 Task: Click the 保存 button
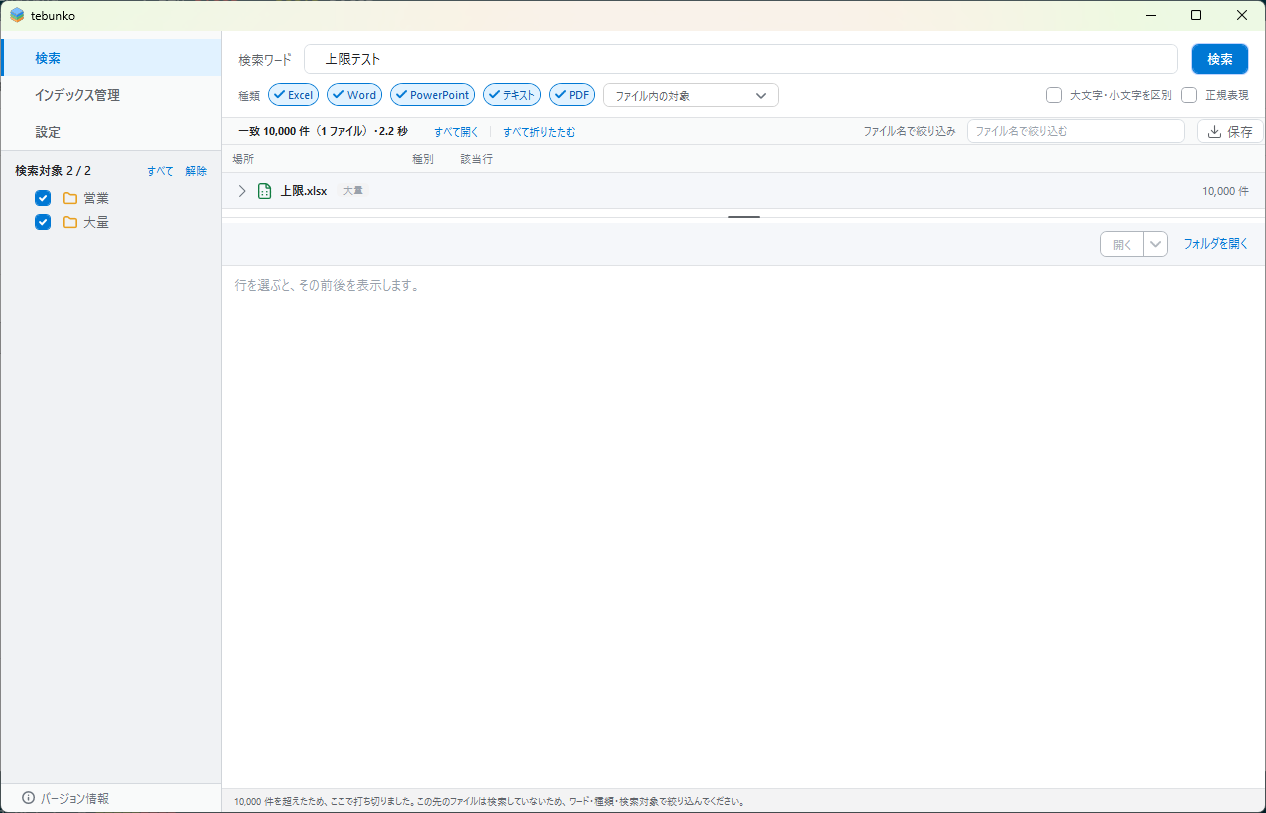(1230, 131)
